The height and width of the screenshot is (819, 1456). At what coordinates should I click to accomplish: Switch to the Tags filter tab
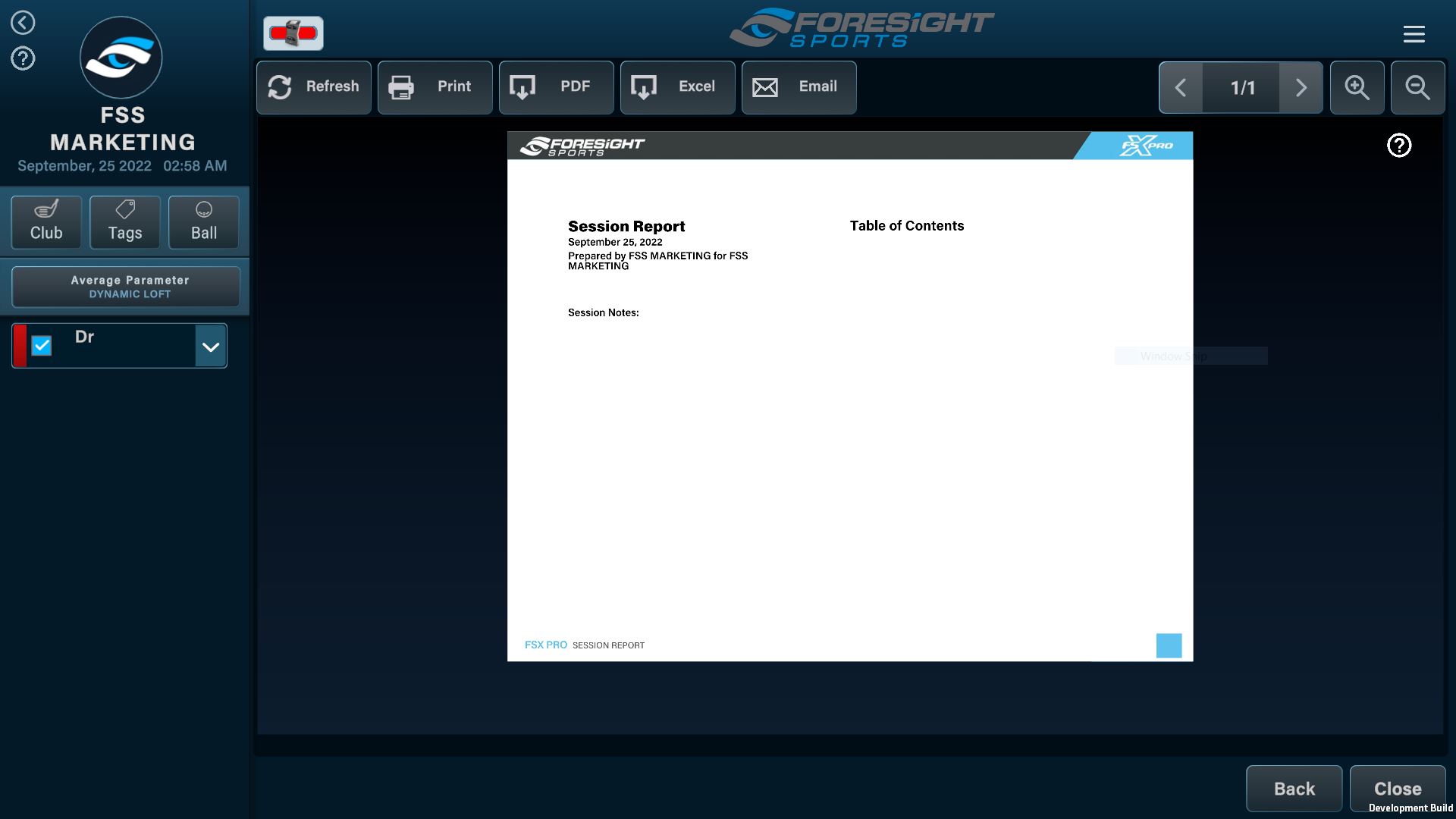tap(125, 222)
